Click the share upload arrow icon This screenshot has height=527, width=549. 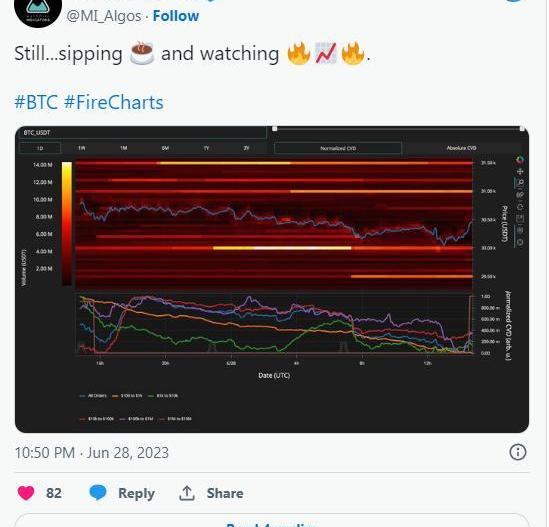pyautogui.click(x=187, y=493)
